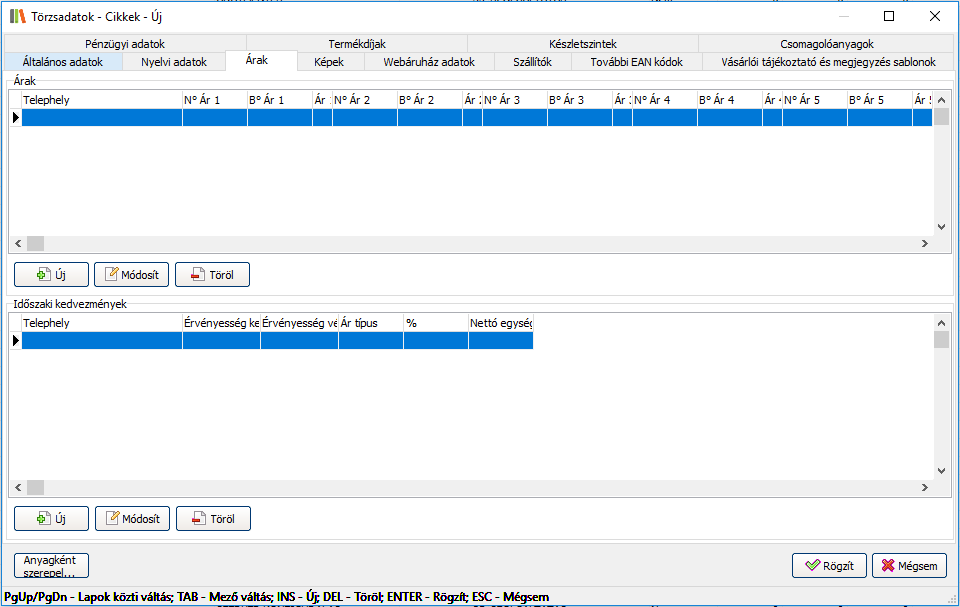Click Módosít under Időszaki kedvezmények grid

[x=132, y=519]
